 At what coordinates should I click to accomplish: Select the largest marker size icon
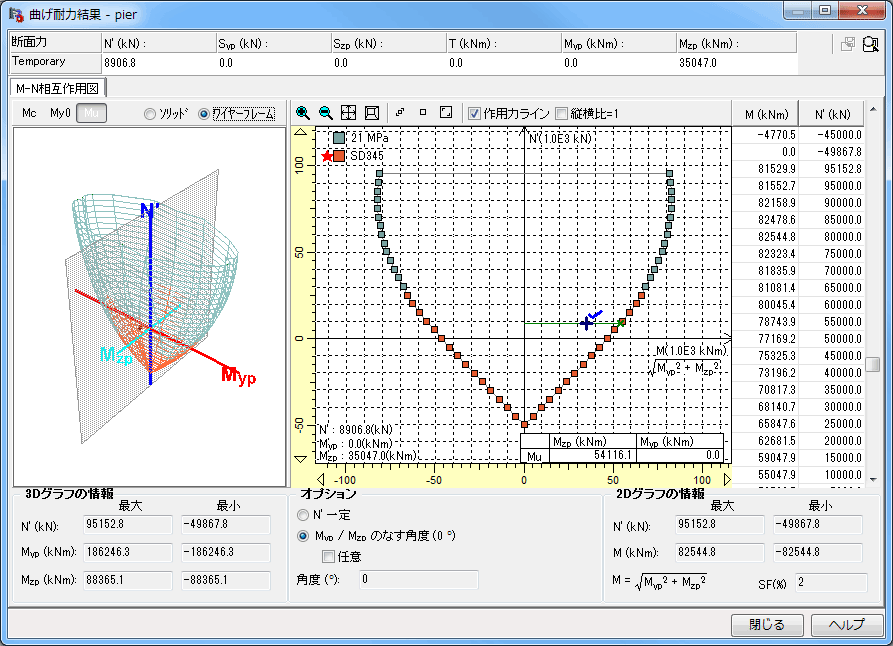tap(446, 113)
